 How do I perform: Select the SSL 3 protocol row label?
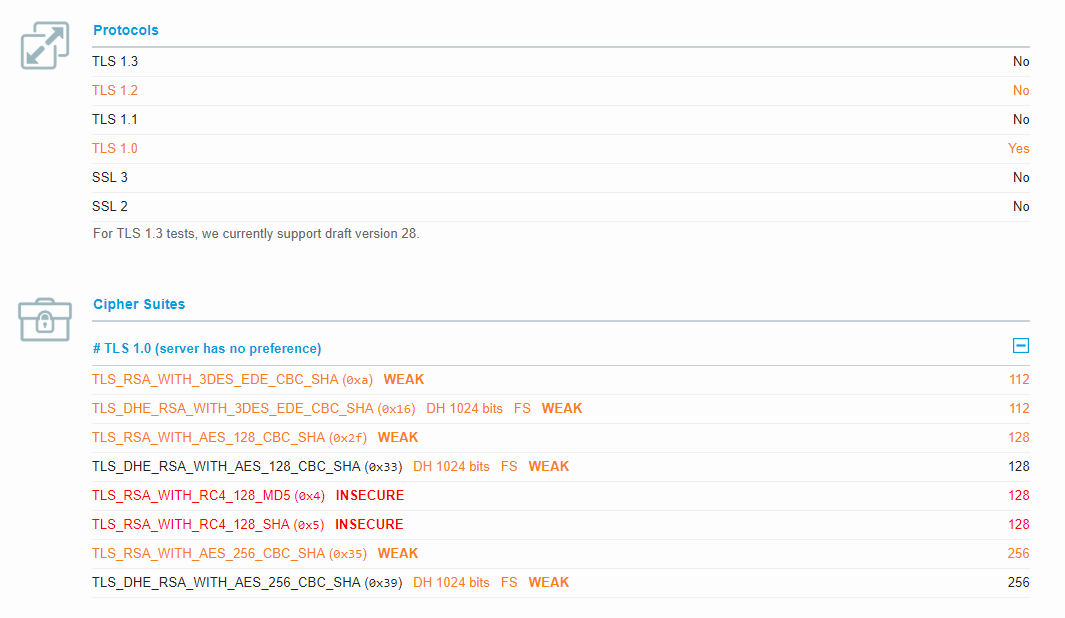coord(110,177)
